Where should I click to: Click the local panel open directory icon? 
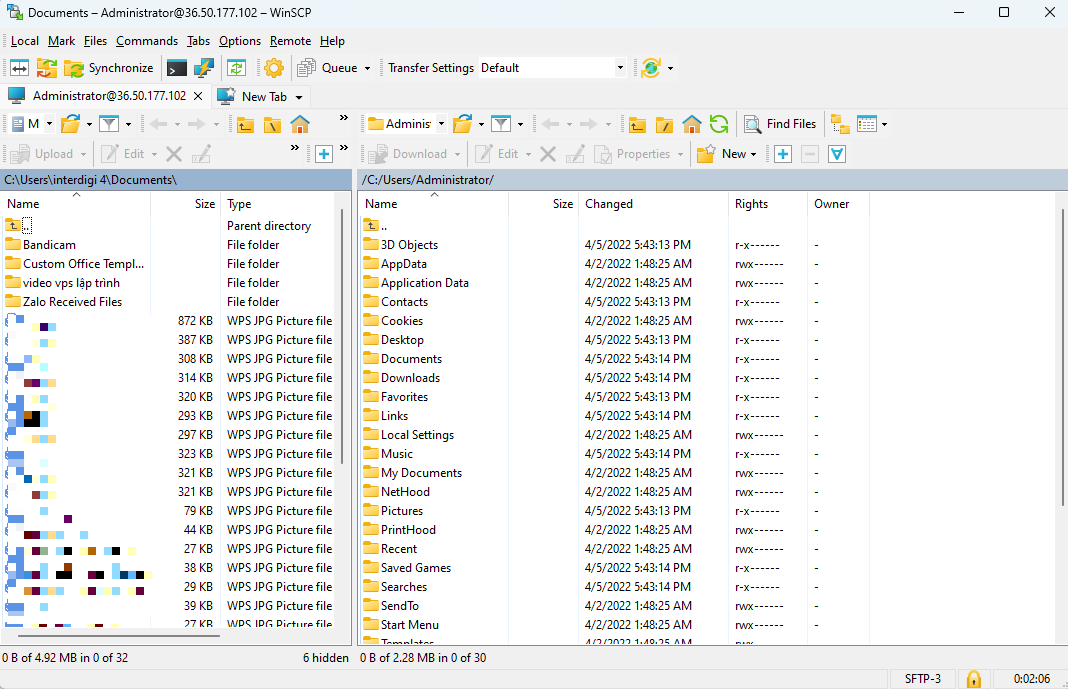tap(71, 124)
